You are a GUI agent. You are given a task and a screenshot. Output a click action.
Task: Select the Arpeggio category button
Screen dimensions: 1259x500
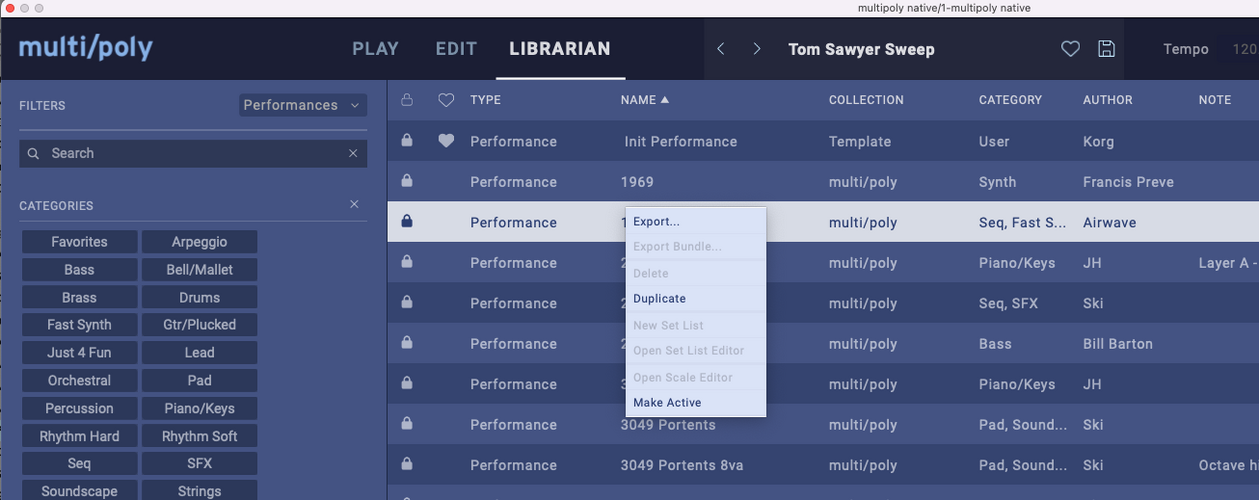coord(199,242)
